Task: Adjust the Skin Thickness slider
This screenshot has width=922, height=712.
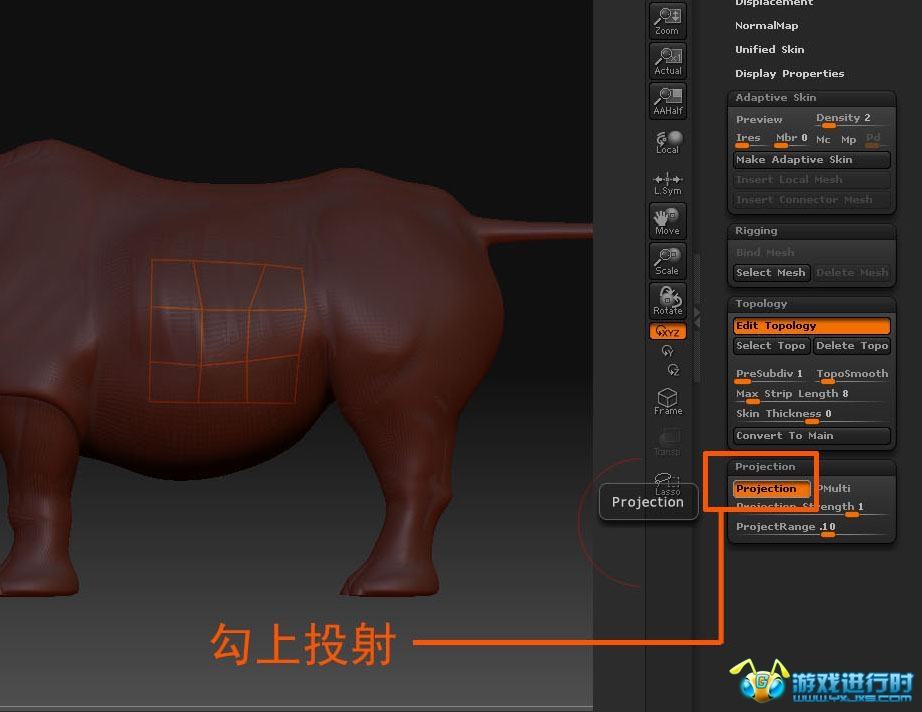Action: [x=811, y=415]
